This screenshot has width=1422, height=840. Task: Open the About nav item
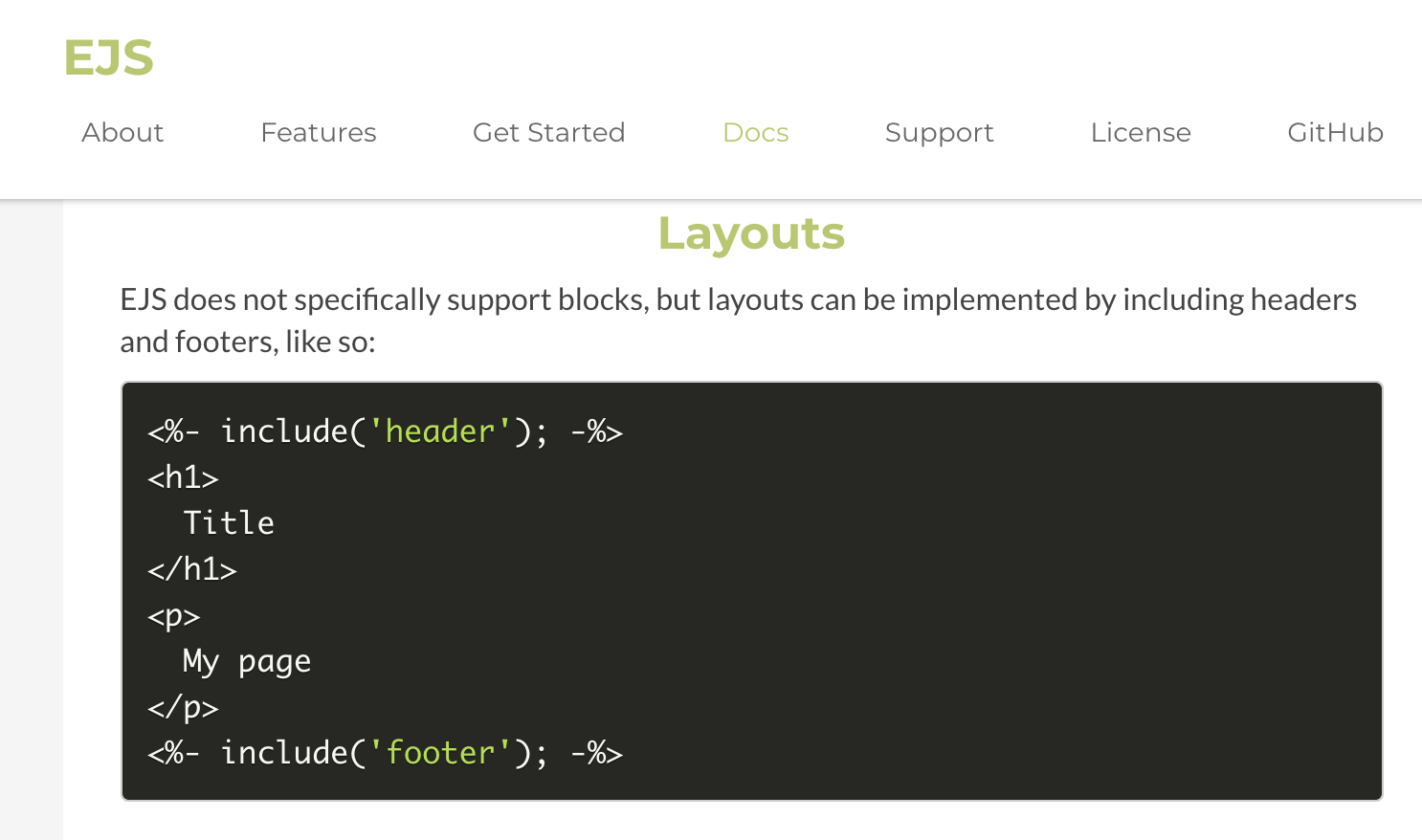tap(122, 132)
